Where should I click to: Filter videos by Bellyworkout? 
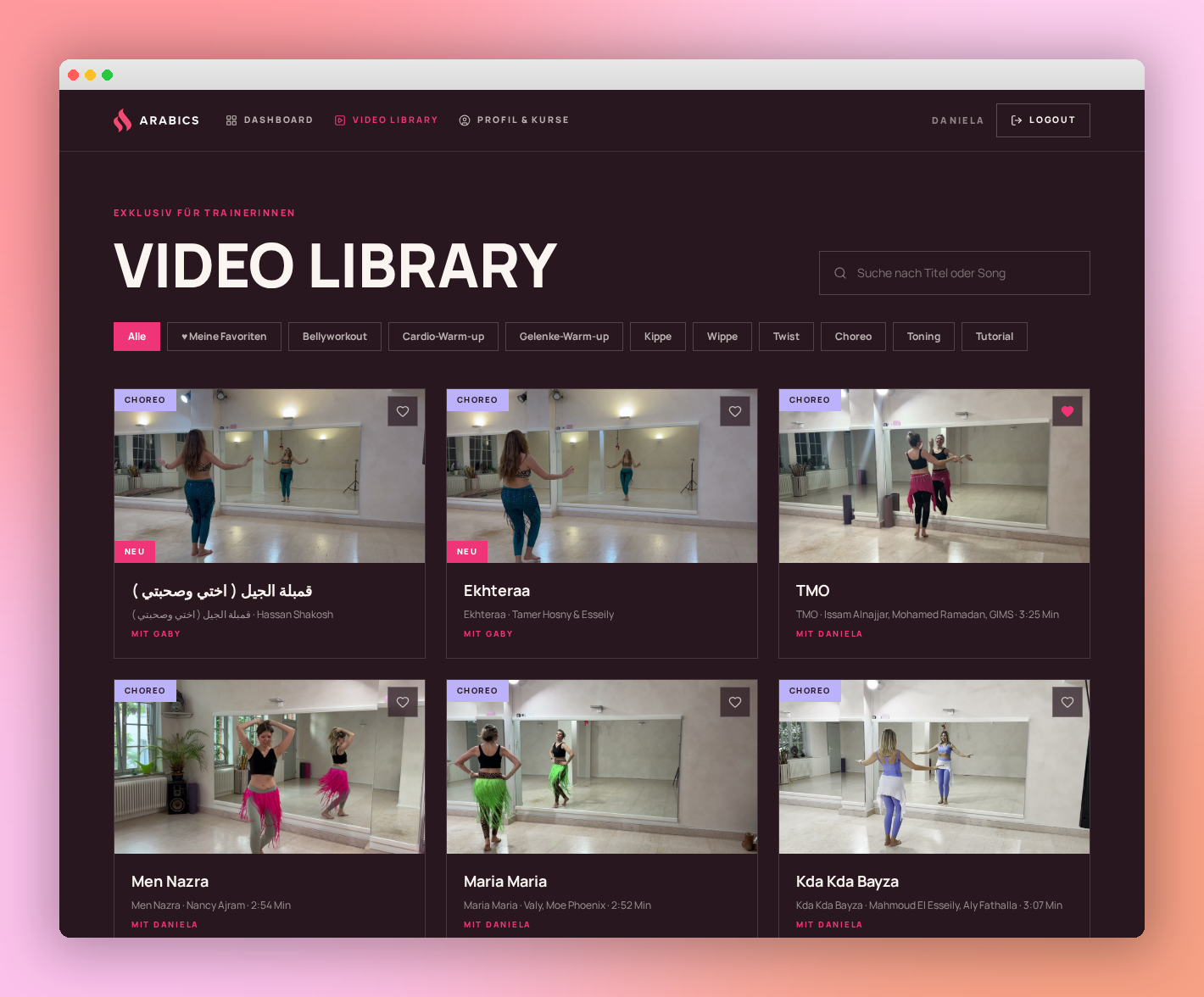pos(335,337)
